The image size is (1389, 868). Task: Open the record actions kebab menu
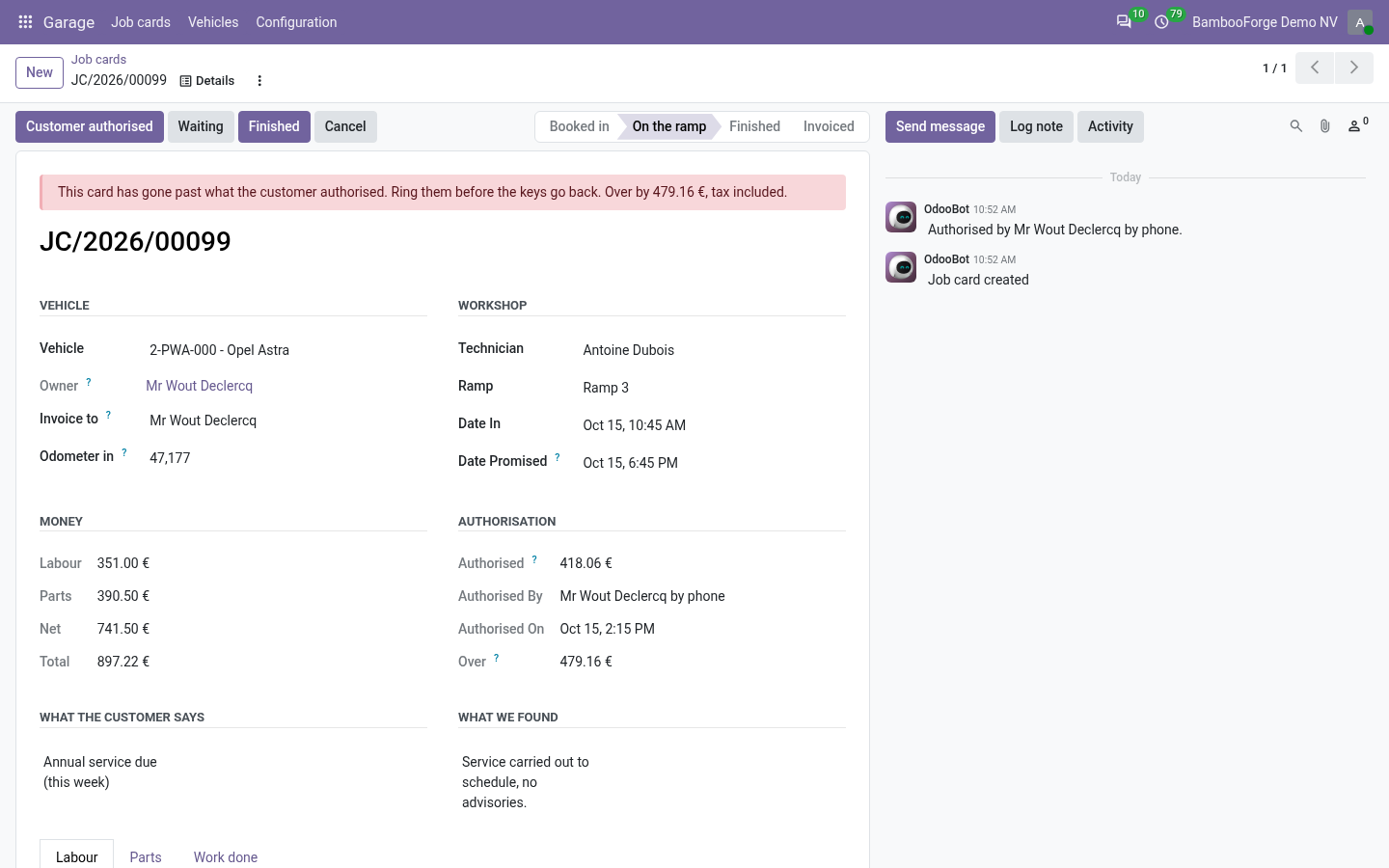pyautogui.click(x=259, y=81)
